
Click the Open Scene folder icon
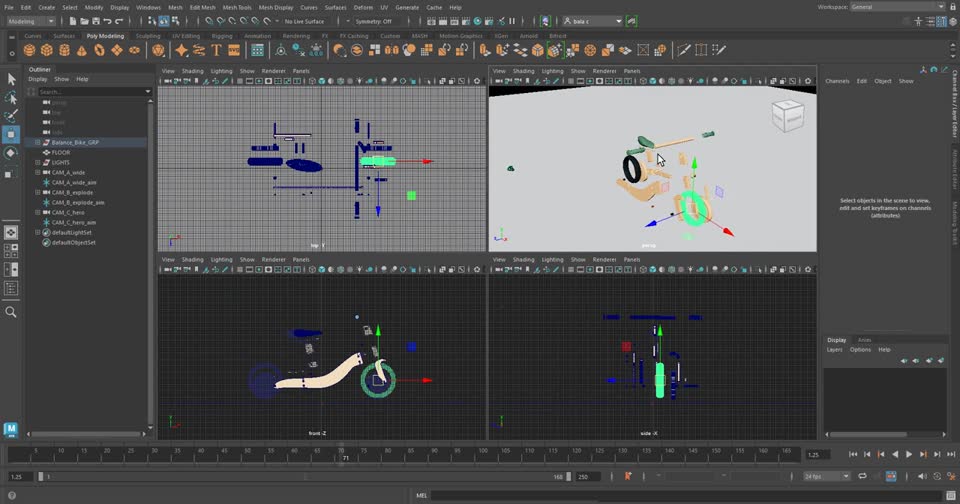pos(84,21)
